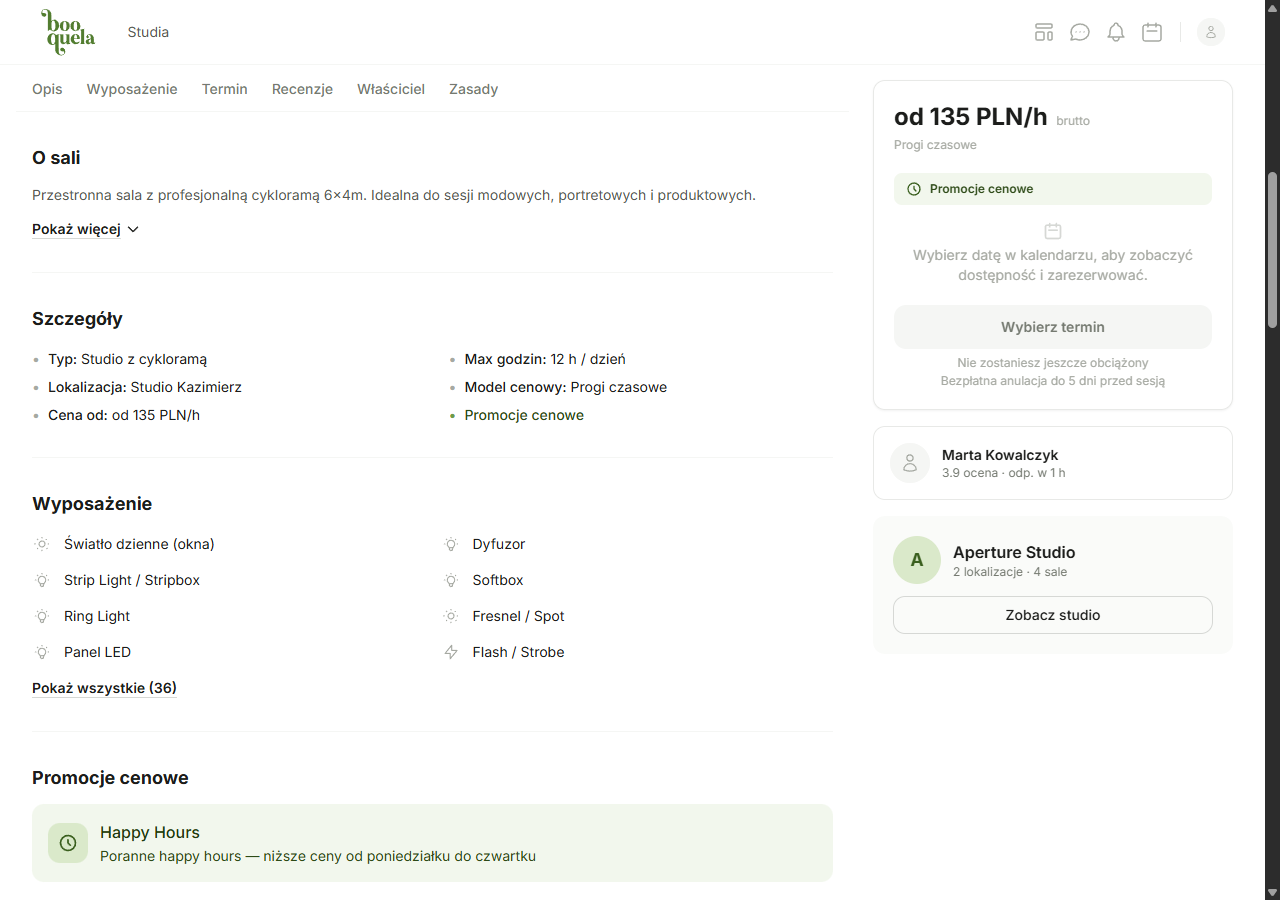Click the chevron next to Pokaż więcej

pos(133,229)
